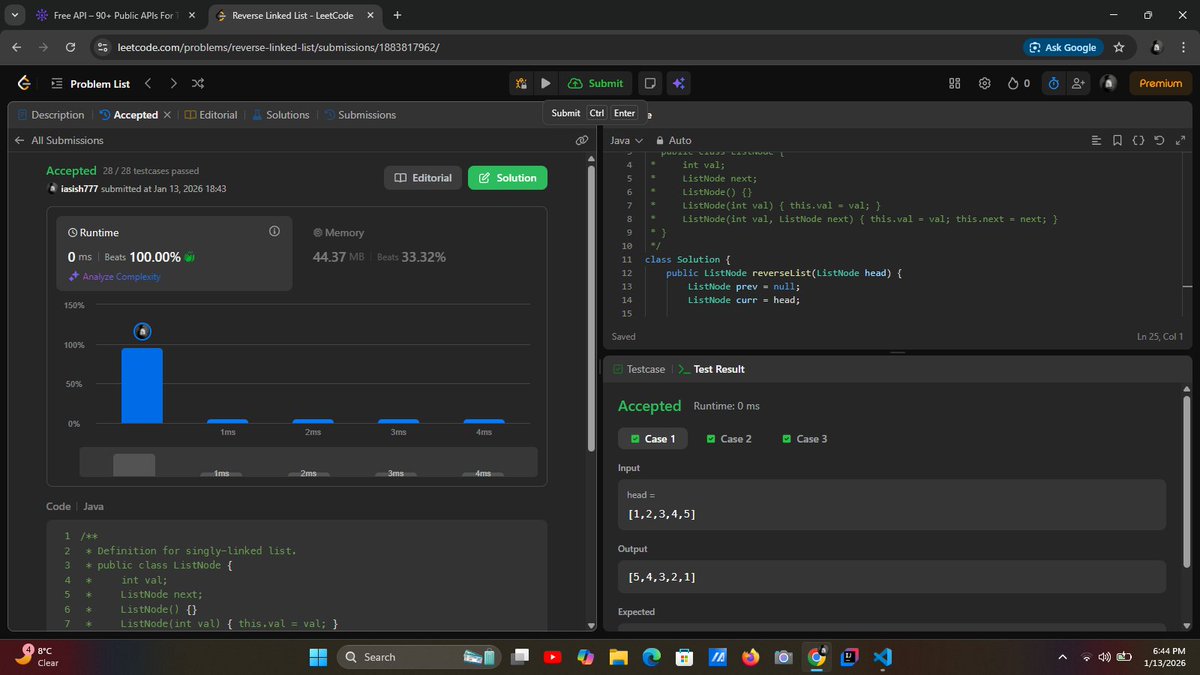Viewport: 1200px width, 675px height.
Task: Click the runtime chart range selector handle
Action: pyautogui.click(x=134, y=465)
